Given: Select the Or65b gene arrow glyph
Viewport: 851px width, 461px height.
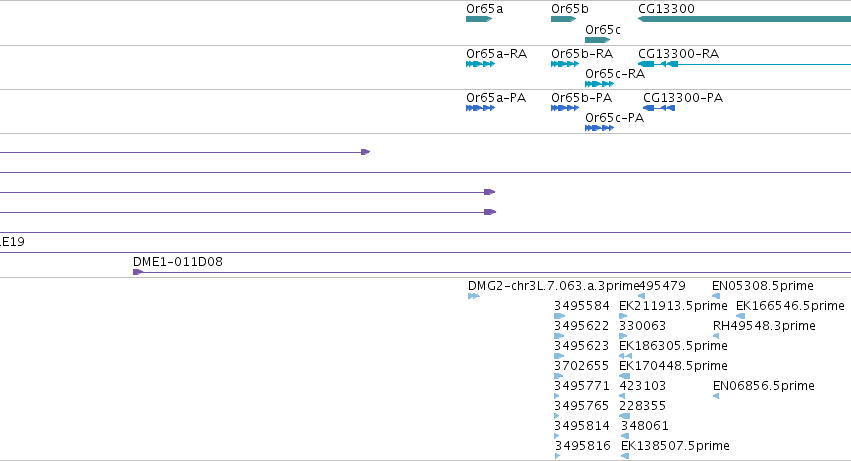Looking at the screenshot, I should 563,19.
